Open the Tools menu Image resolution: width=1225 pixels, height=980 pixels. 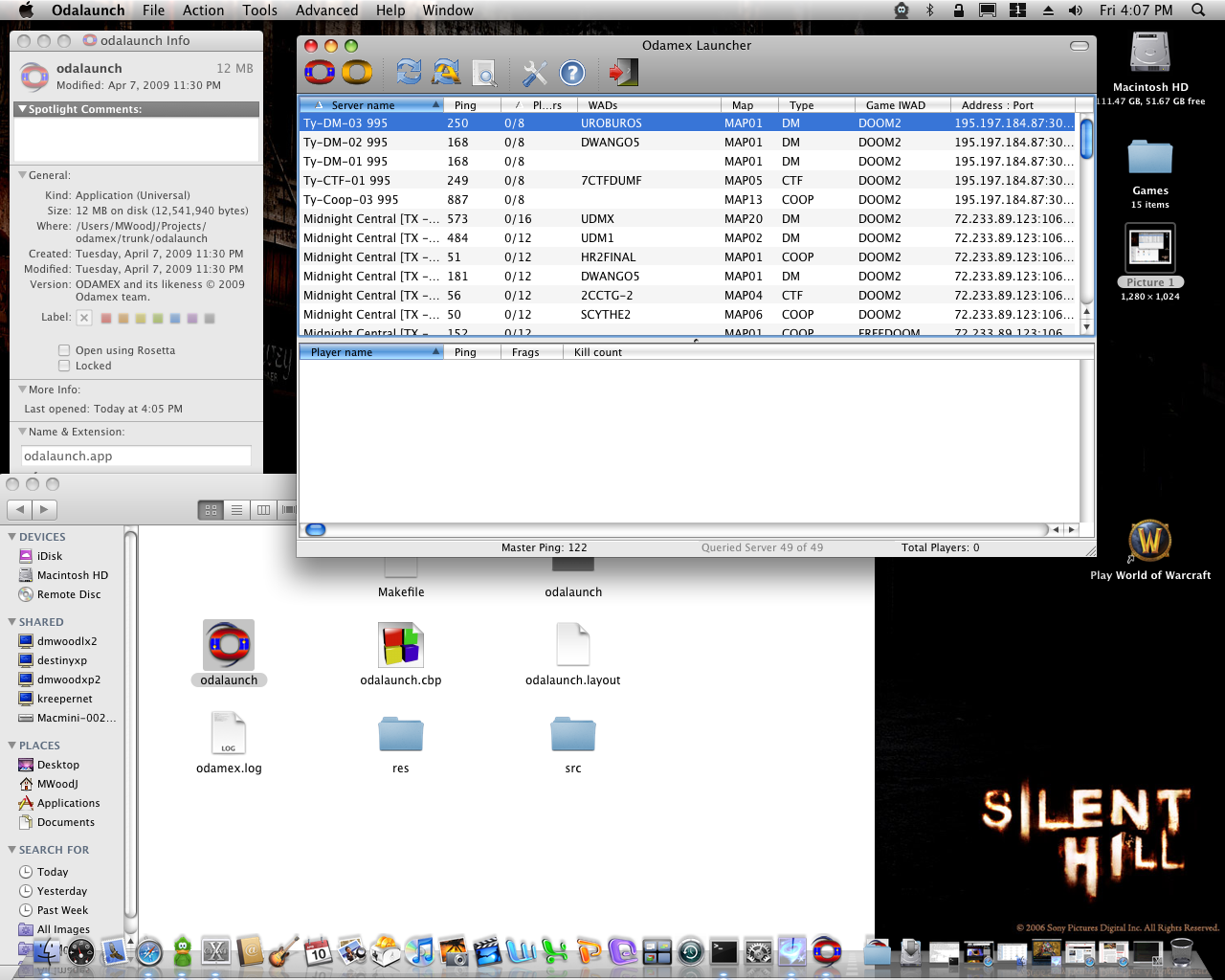tap(259, 11)
